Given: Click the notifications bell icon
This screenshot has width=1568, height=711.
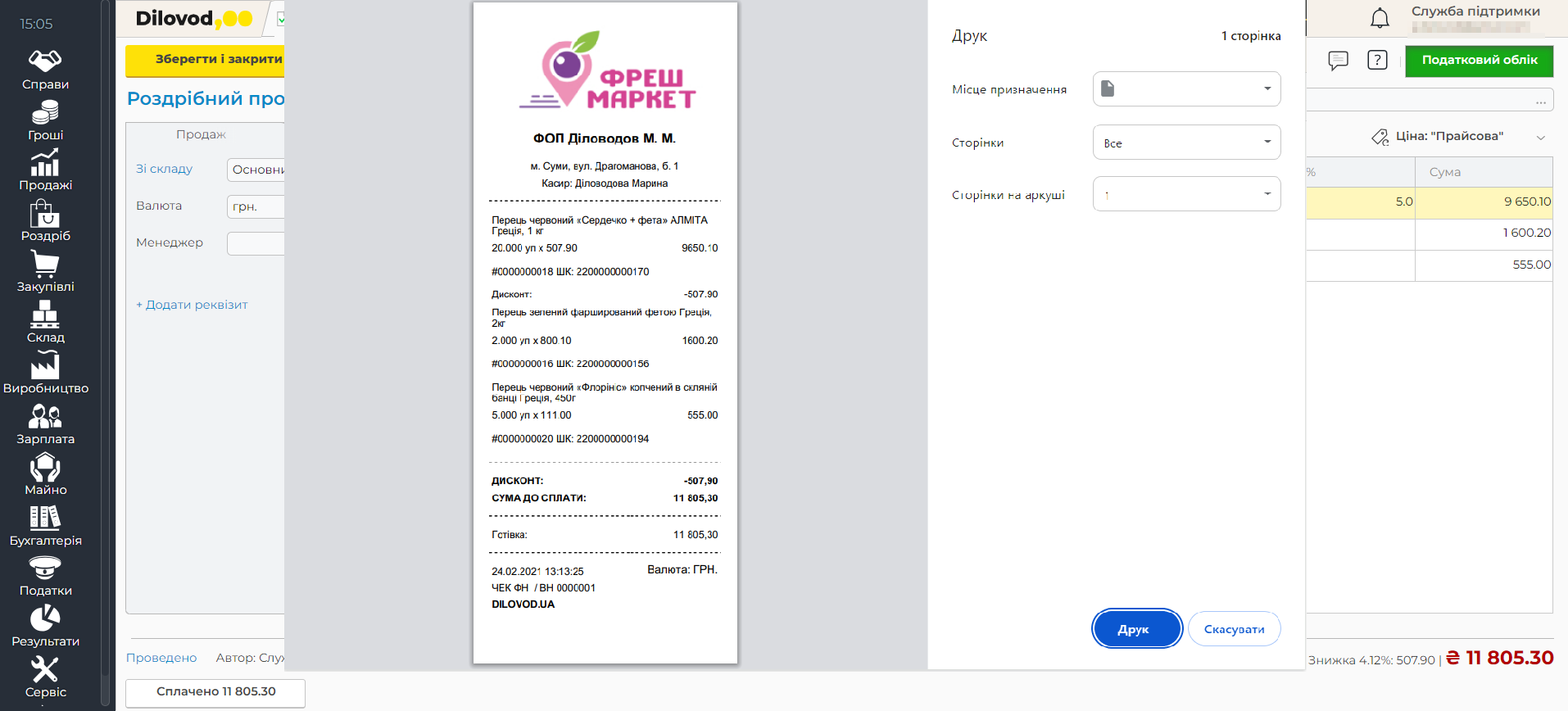Looking at the screenshot, I should tap(1380, 19).
